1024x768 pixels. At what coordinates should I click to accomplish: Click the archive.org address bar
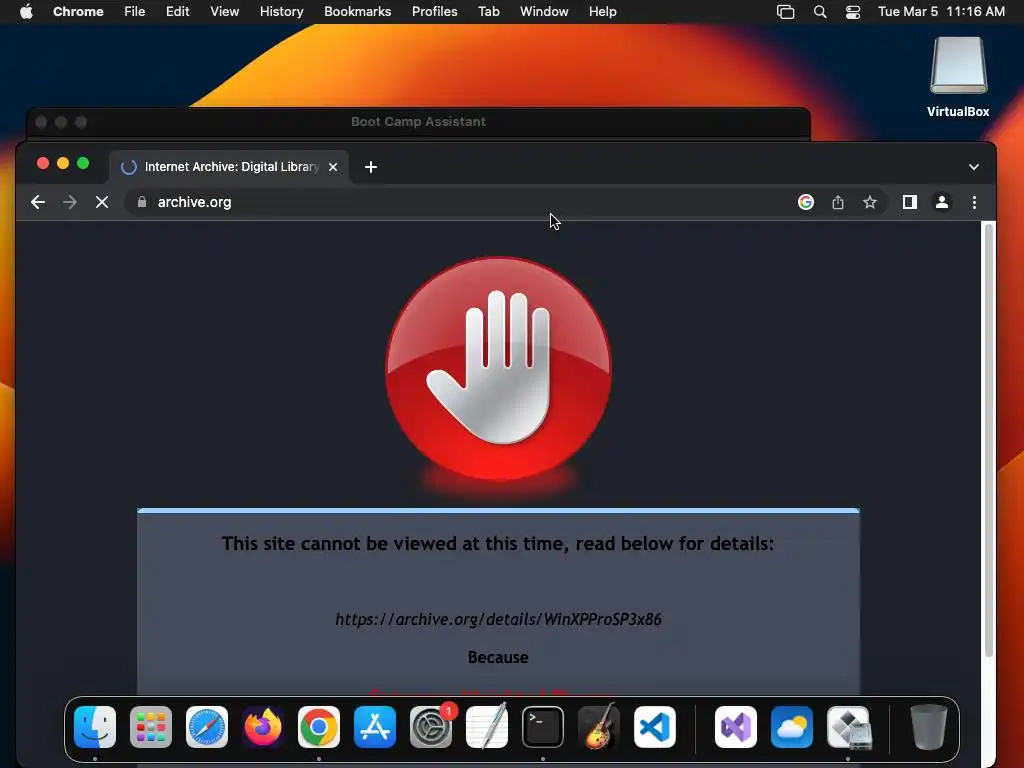tap(457, 202)
